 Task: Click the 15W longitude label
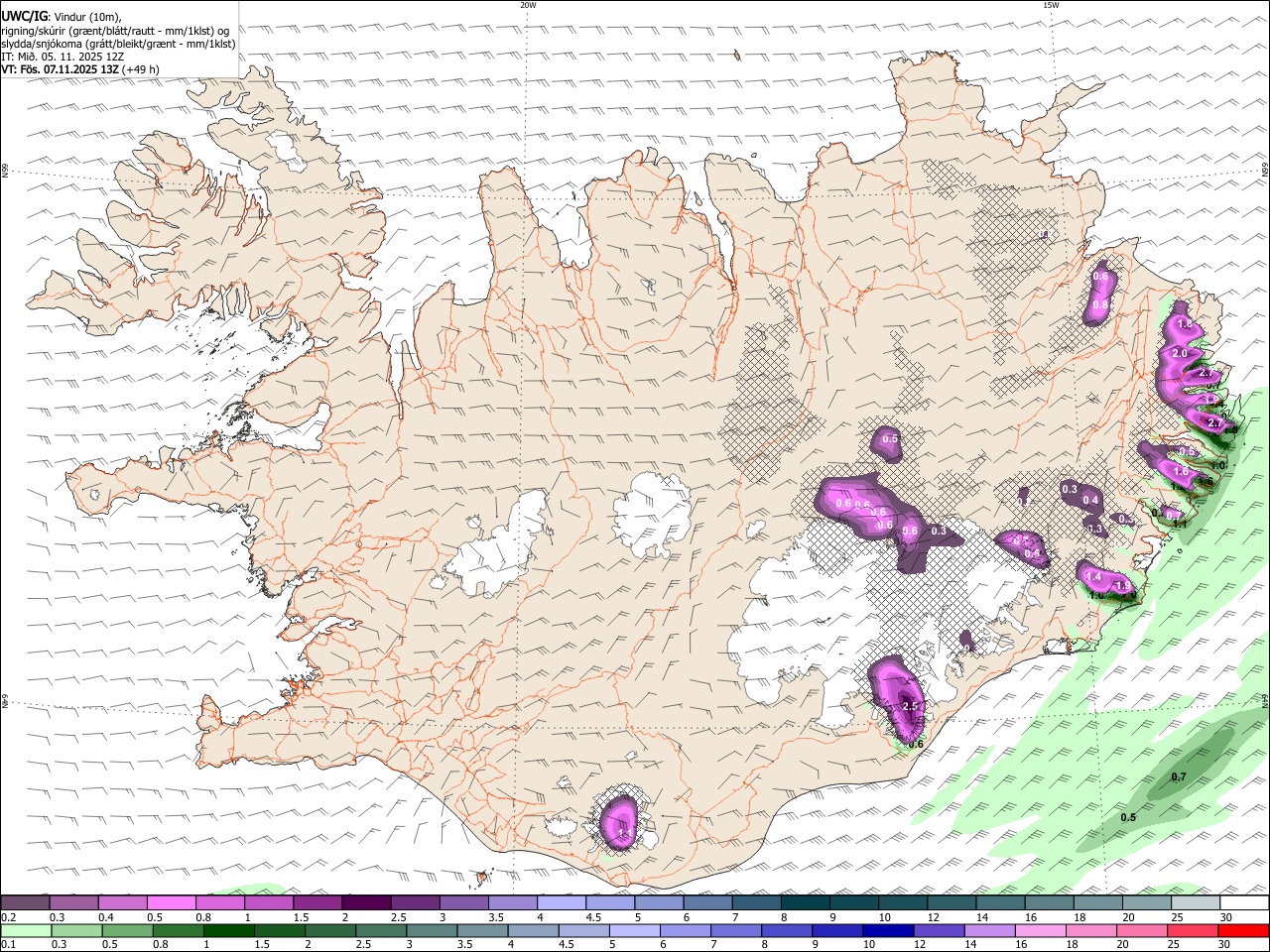pos(1051,5)
